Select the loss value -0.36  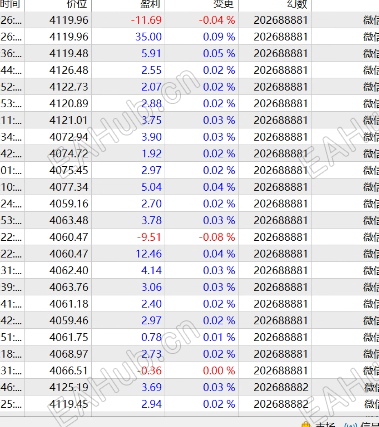click(x=149, y=371)
